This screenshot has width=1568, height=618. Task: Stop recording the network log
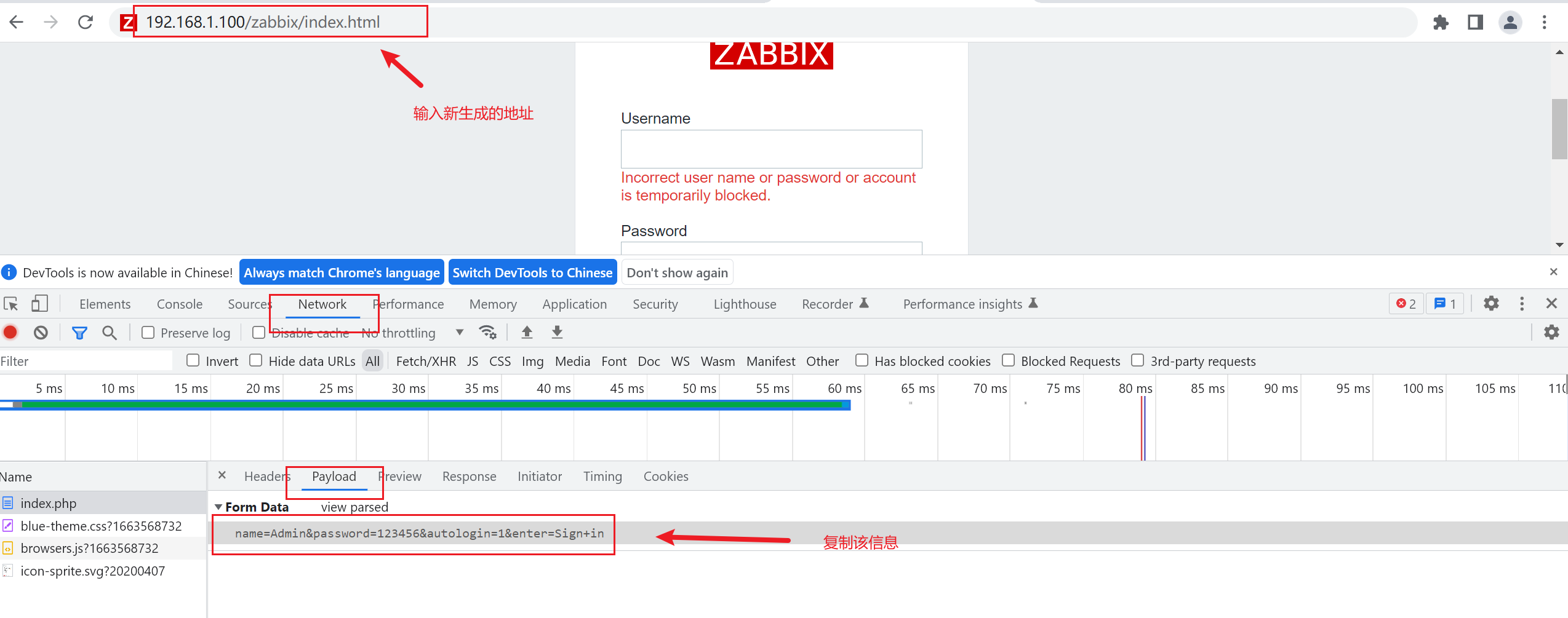10,333
